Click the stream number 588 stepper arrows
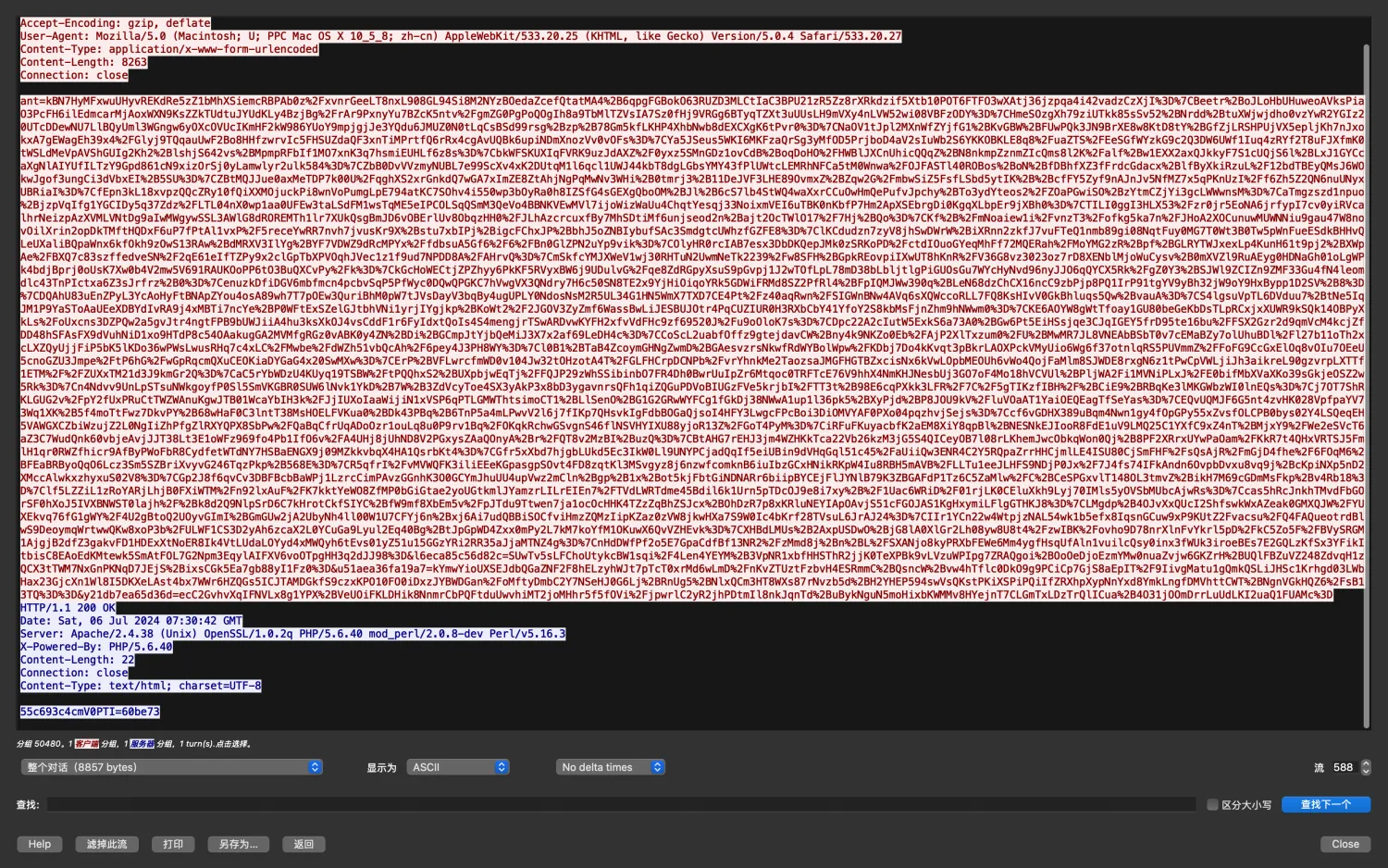 click(x=1366, y=767)
